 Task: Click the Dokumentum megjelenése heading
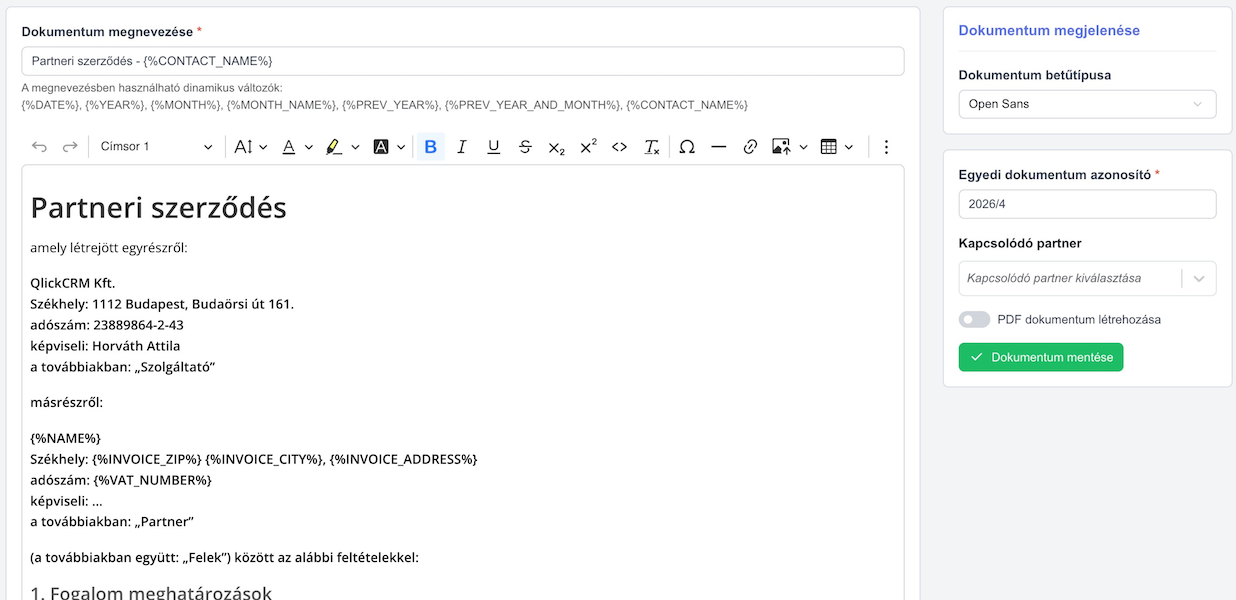pyautogui.click(x=1049, y=30)
